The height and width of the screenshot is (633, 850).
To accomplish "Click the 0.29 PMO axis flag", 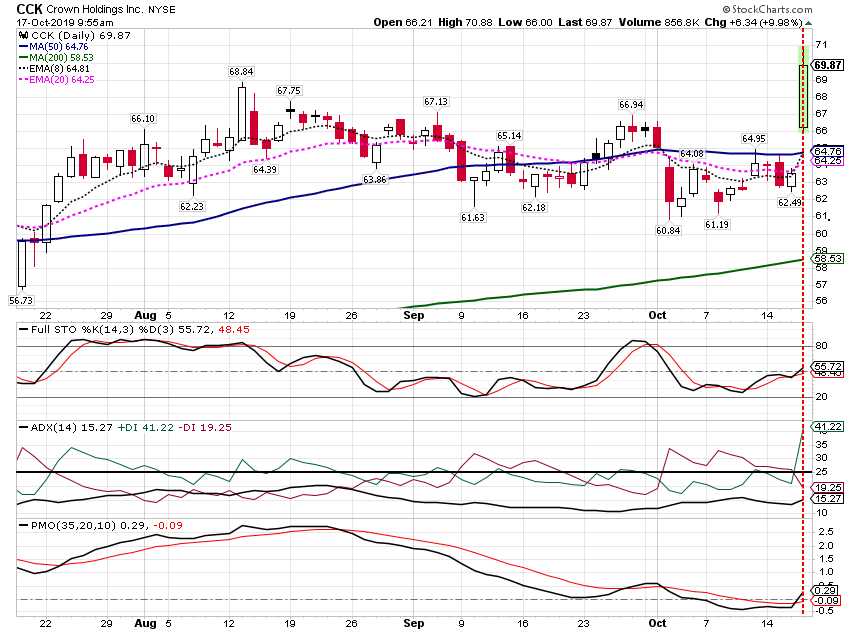I will click(825, 590).
